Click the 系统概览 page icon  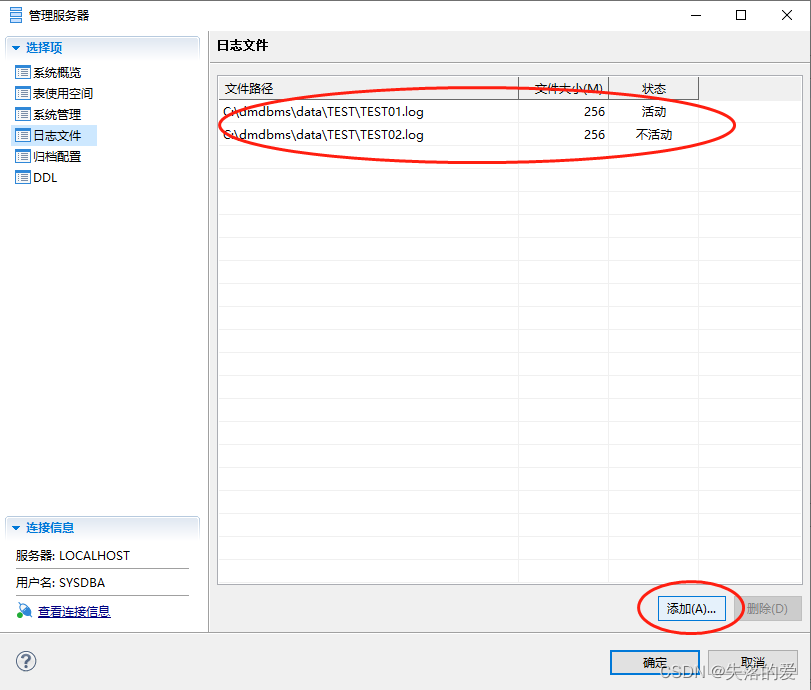pyautogui.click(x=23, y=72)
